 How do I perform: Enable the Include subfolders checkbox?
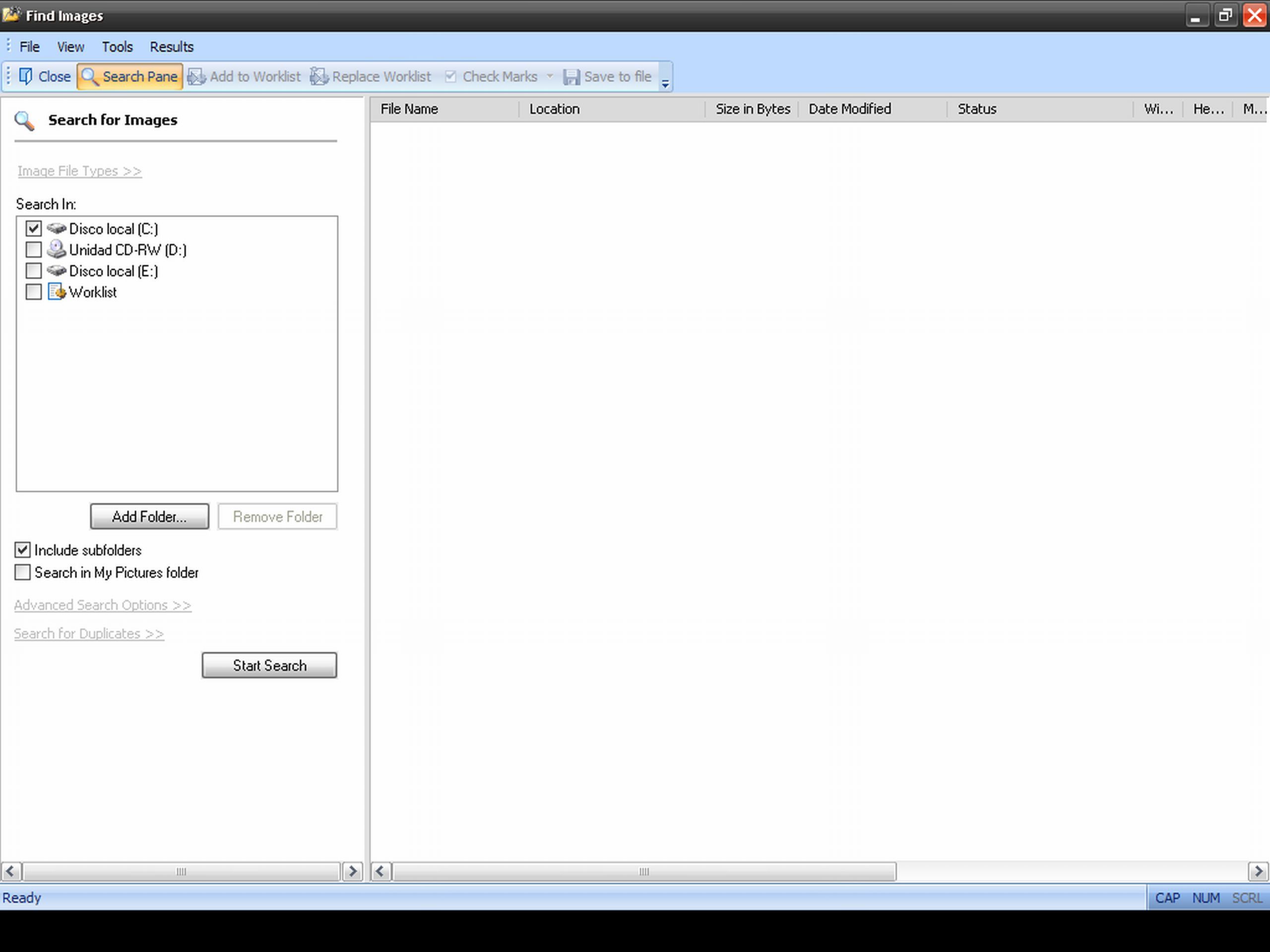tap(22, 549)
